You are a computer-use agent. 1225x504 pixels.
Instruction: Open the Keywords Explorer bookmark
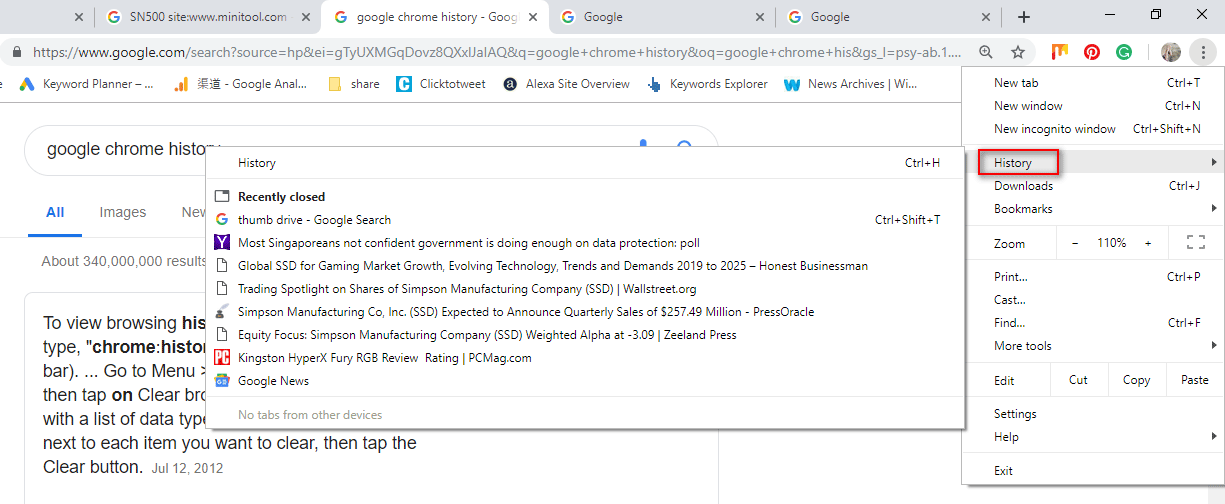[708, 84]
